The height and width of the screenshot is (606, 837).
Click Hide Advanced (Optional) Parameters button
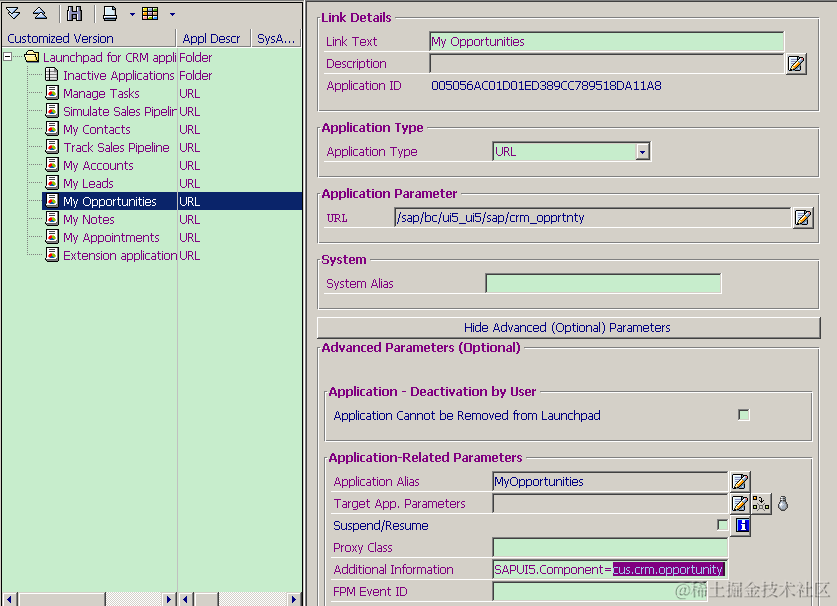pyautogui.click(x=568, y=327)
